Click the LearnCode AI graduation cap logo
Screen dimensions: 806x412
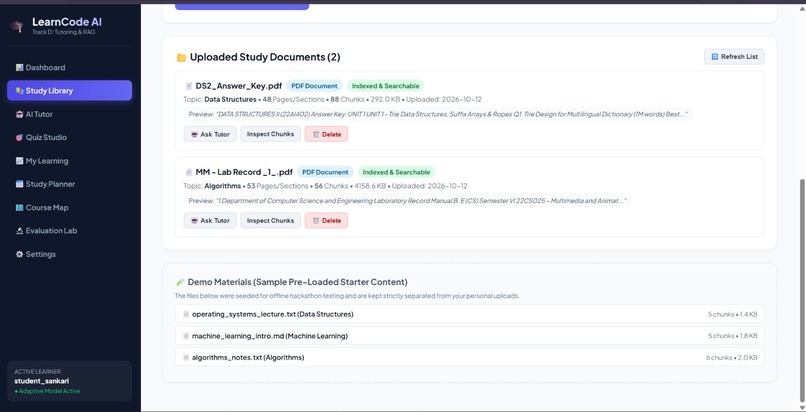point(17,26)
